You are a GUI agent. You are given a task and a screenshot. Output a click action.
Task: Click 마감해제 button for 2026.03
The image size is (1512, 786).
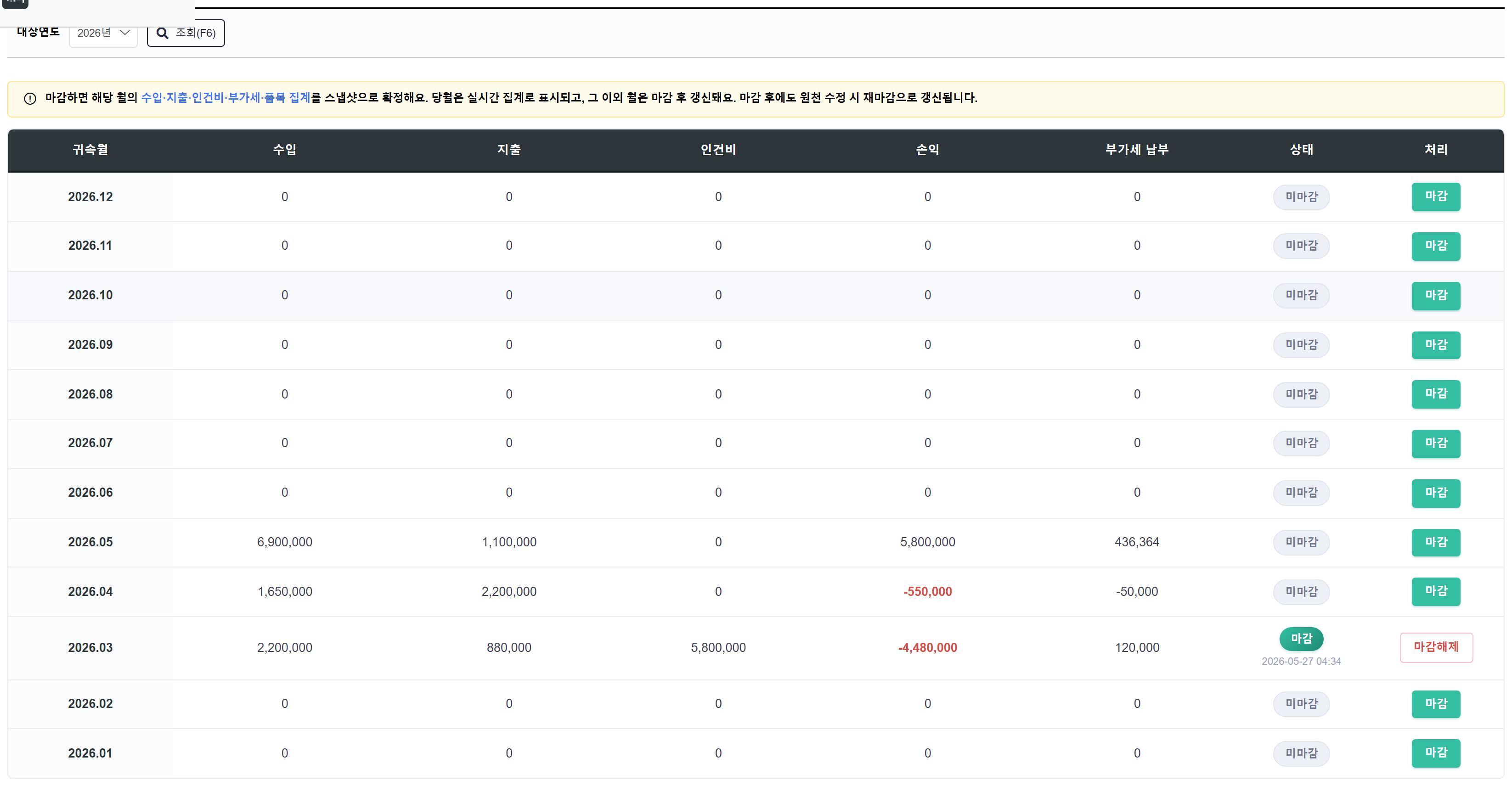(1436, 647)
